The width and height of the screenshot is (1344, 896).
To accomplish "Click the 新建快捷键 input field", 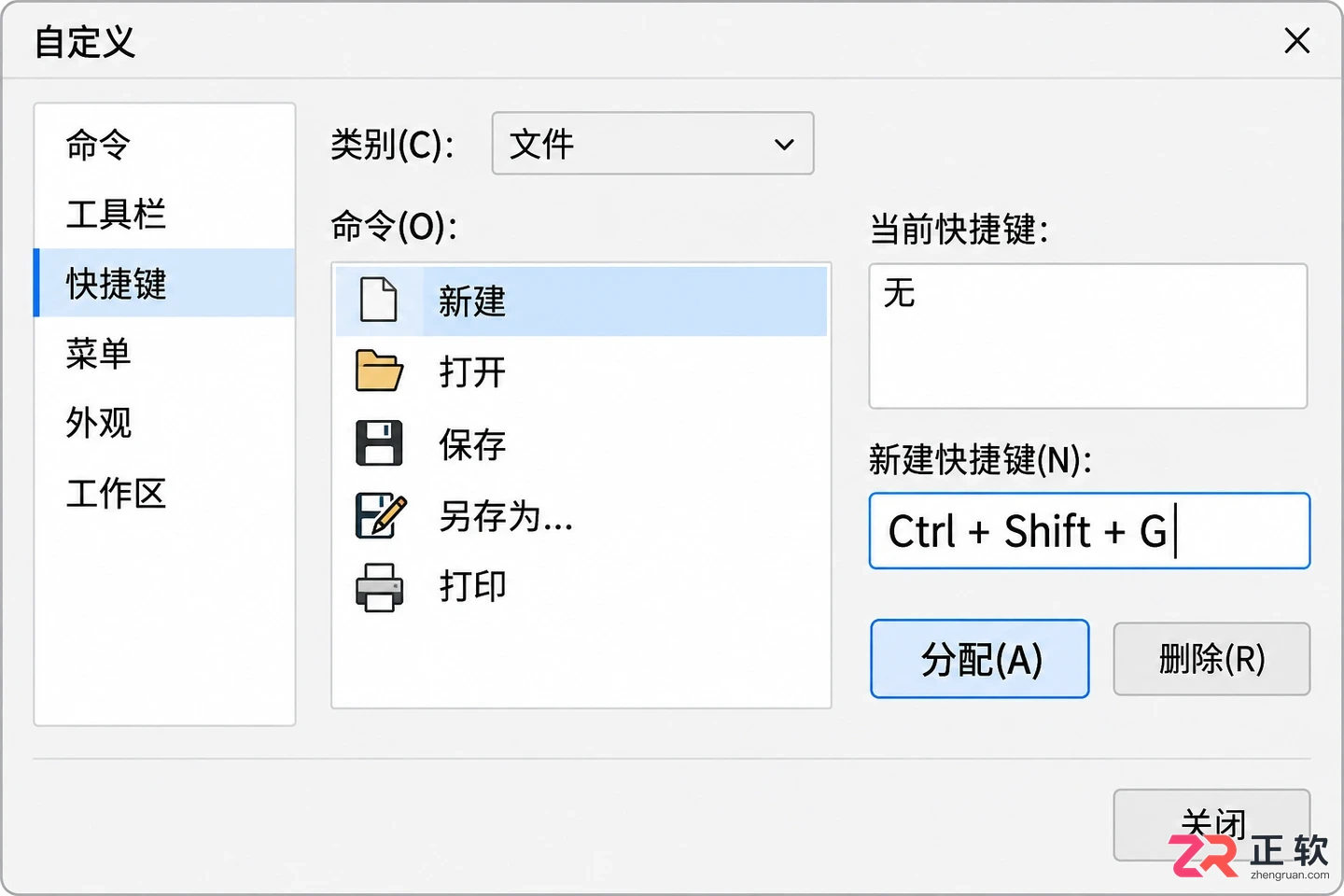I will (1089, 531).
